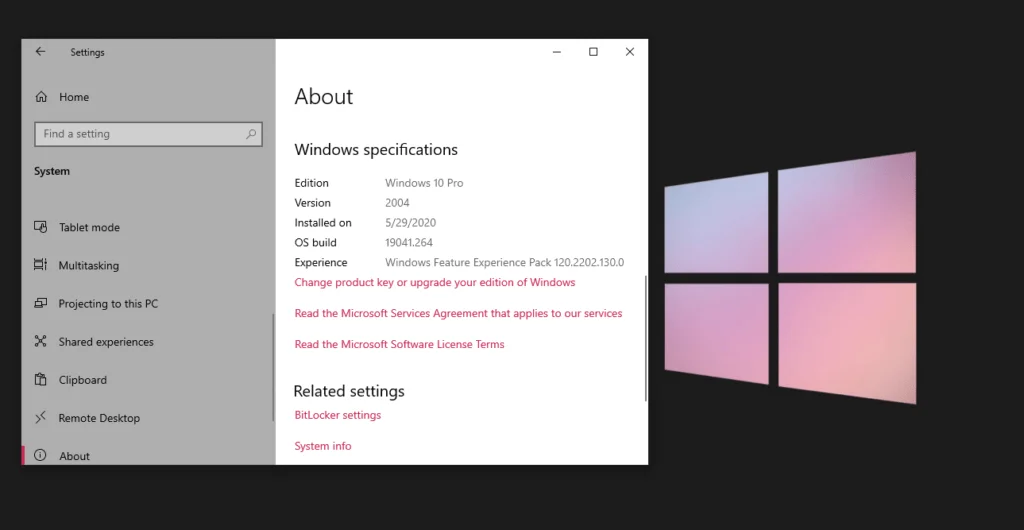Open System info link
Image resolution: width=1024 pixels, height=530 pixels.
[323, 446]
